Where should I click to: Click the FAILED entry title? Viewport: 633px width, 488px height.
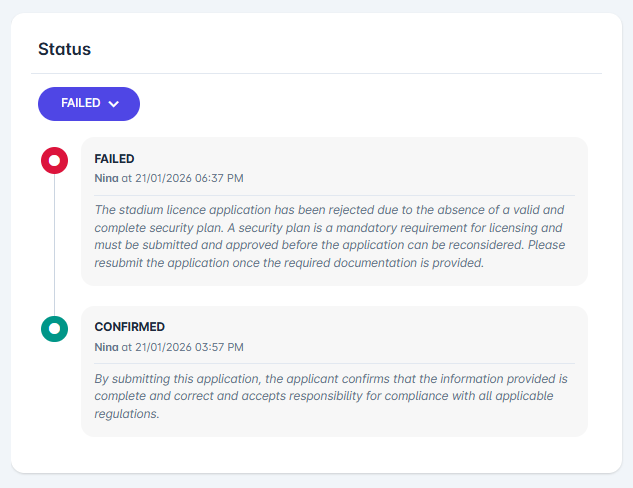pyautogui.click(x=114, y=159)
